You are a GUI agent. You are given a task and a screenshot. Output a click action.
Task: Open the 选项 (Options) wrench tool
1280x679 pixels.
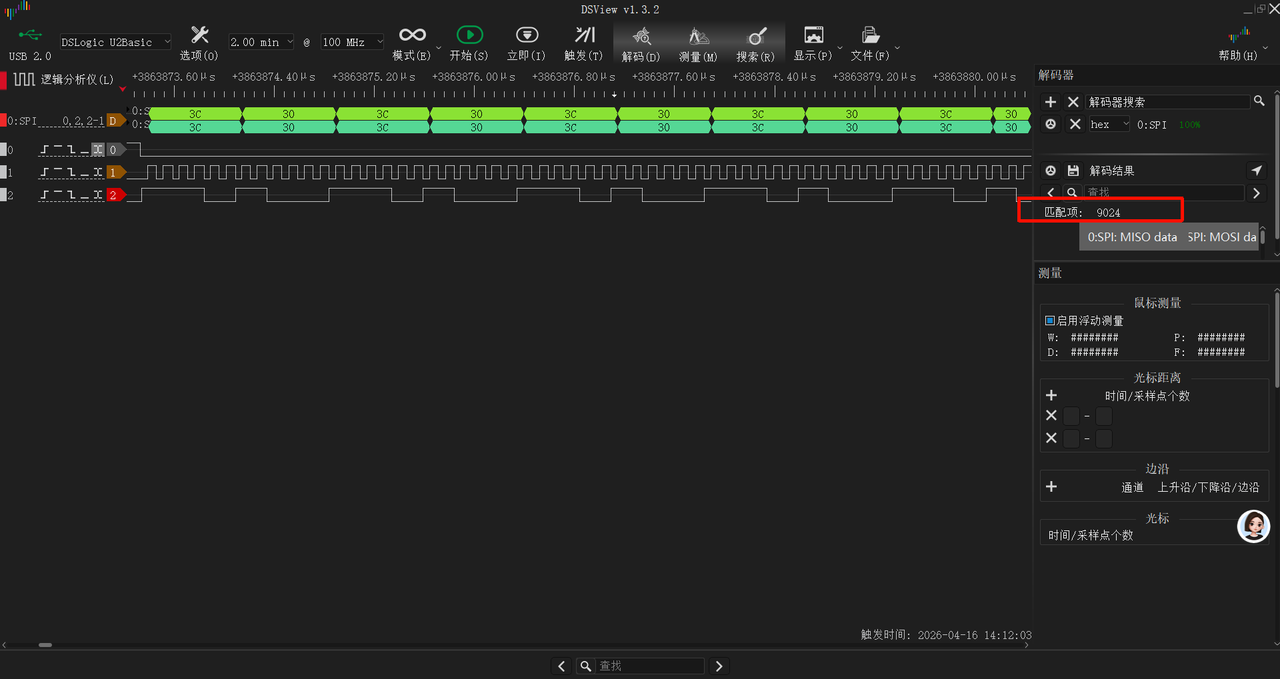(199, 41)
